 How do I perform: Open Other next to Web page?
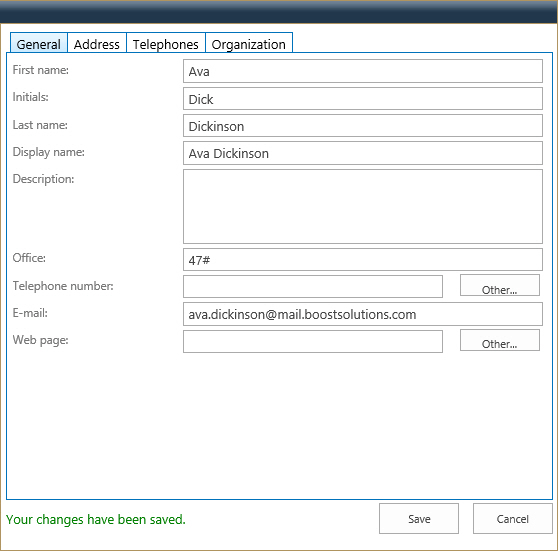pos(500,340)
